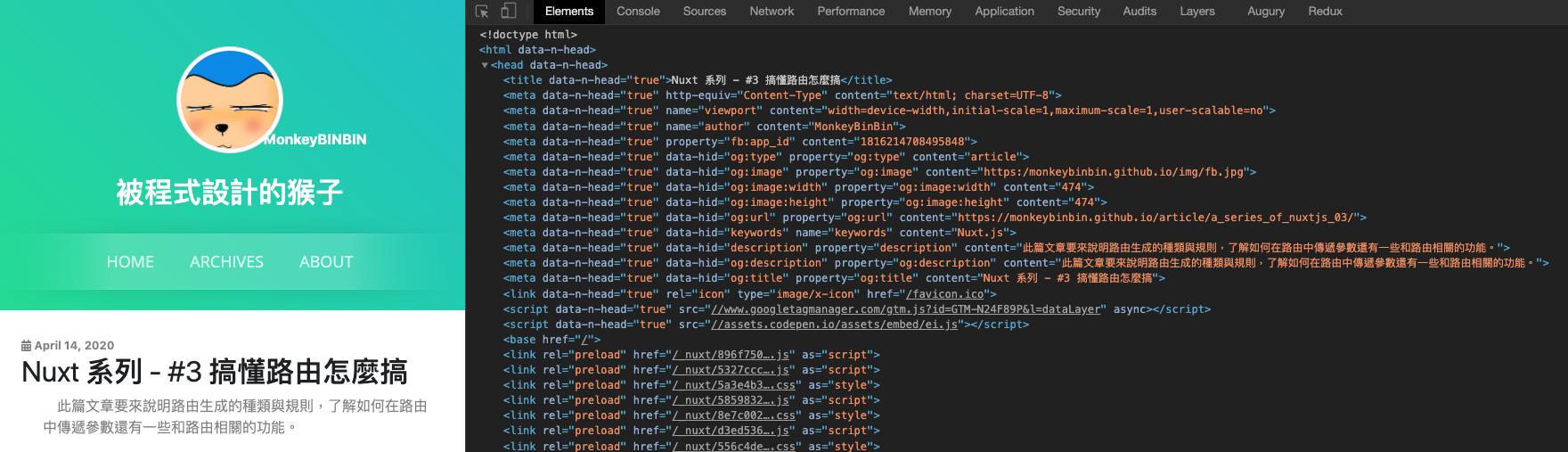The width and height of the screenshot is (1568, 452).
Task: Open the ABOUT nav link
Action: coord(326,262)
